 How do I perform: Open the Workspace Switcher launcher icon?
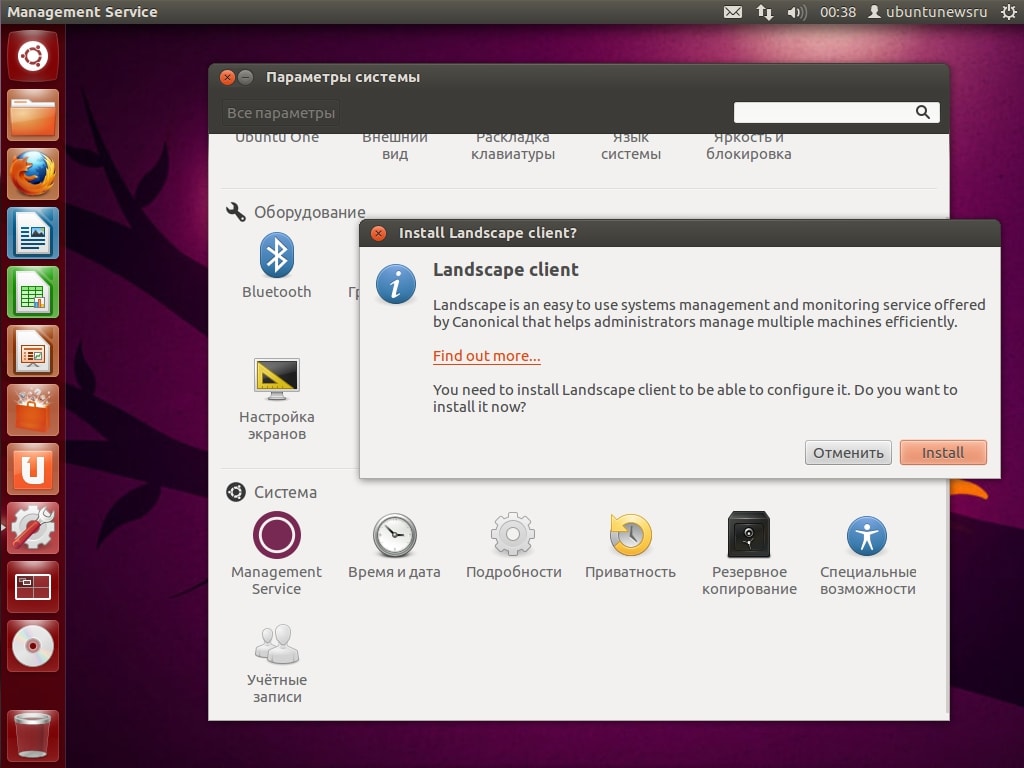coord(33,586)
